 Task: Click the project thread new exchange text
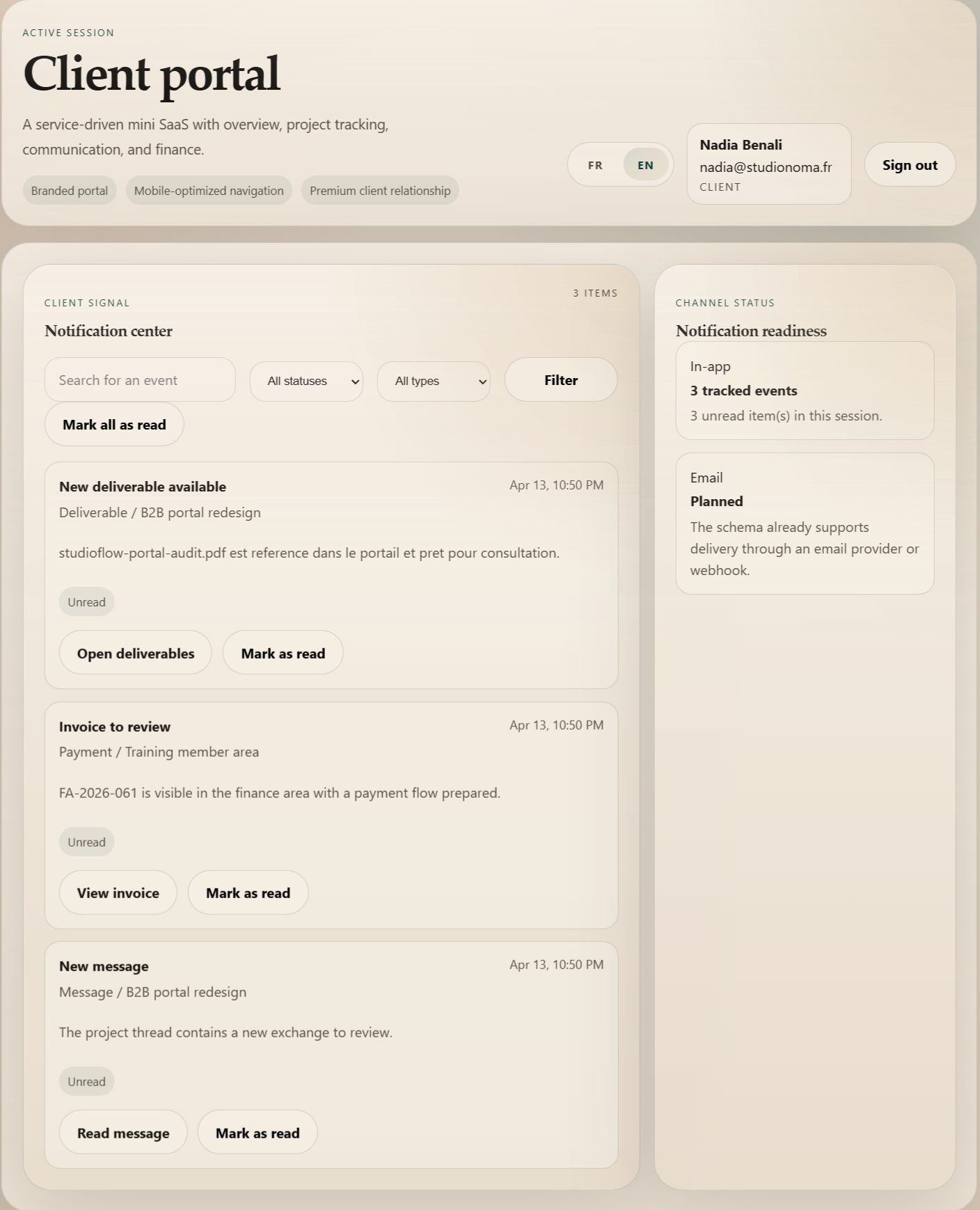pos(226,1032)
